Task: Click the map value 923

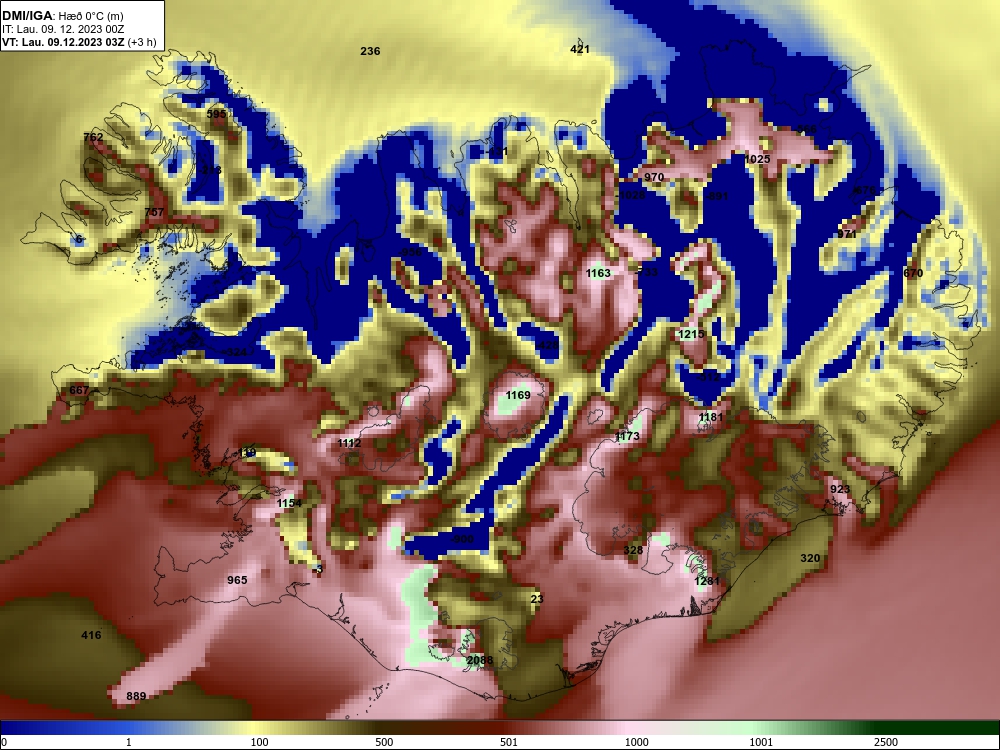Action: 840,489
